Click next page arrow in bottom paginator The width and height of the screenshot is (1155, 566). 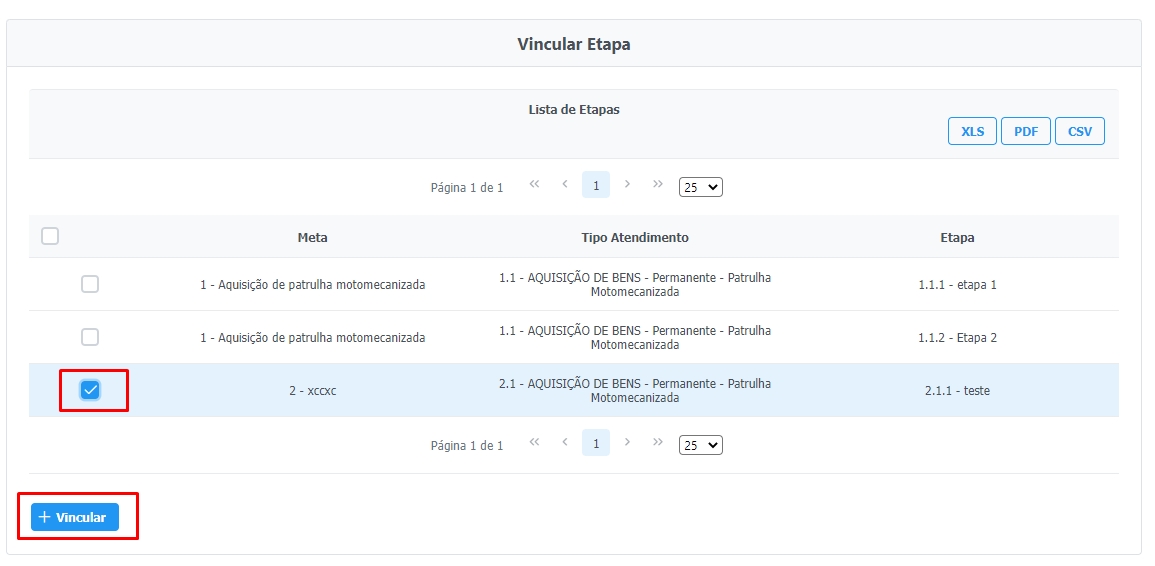click(627, 443)
